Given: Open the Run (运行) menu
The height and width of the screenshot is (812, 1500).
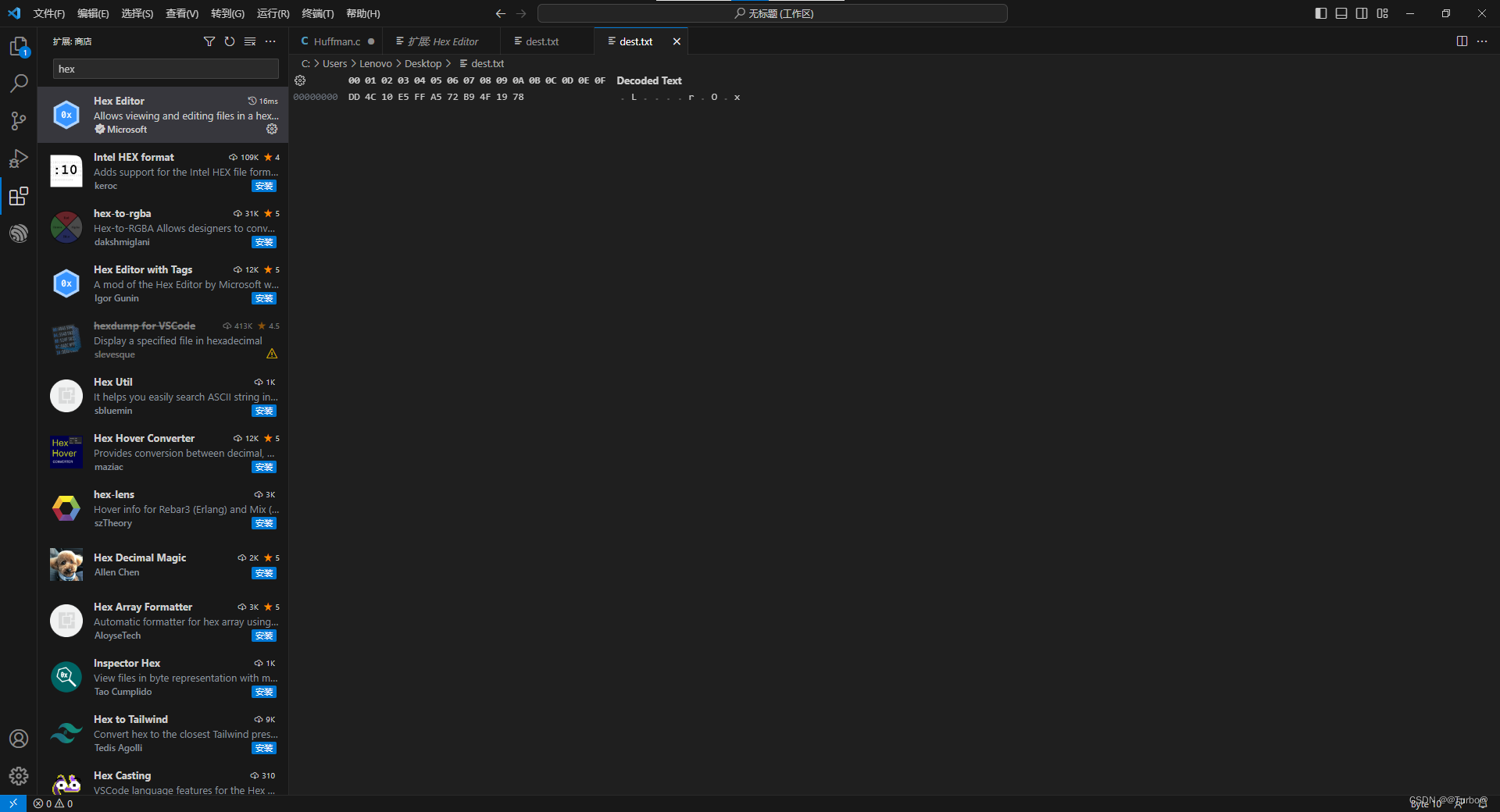Looking at the screenshot, I should pyautogui.click(x=273, y=13).
